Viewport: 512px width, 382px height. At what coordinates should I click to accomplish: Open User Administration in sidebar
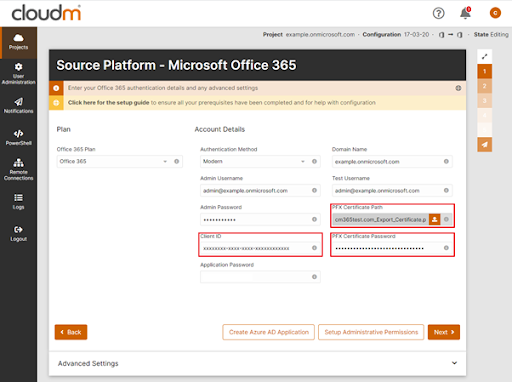pyautogui.click(x=18, y=74)
